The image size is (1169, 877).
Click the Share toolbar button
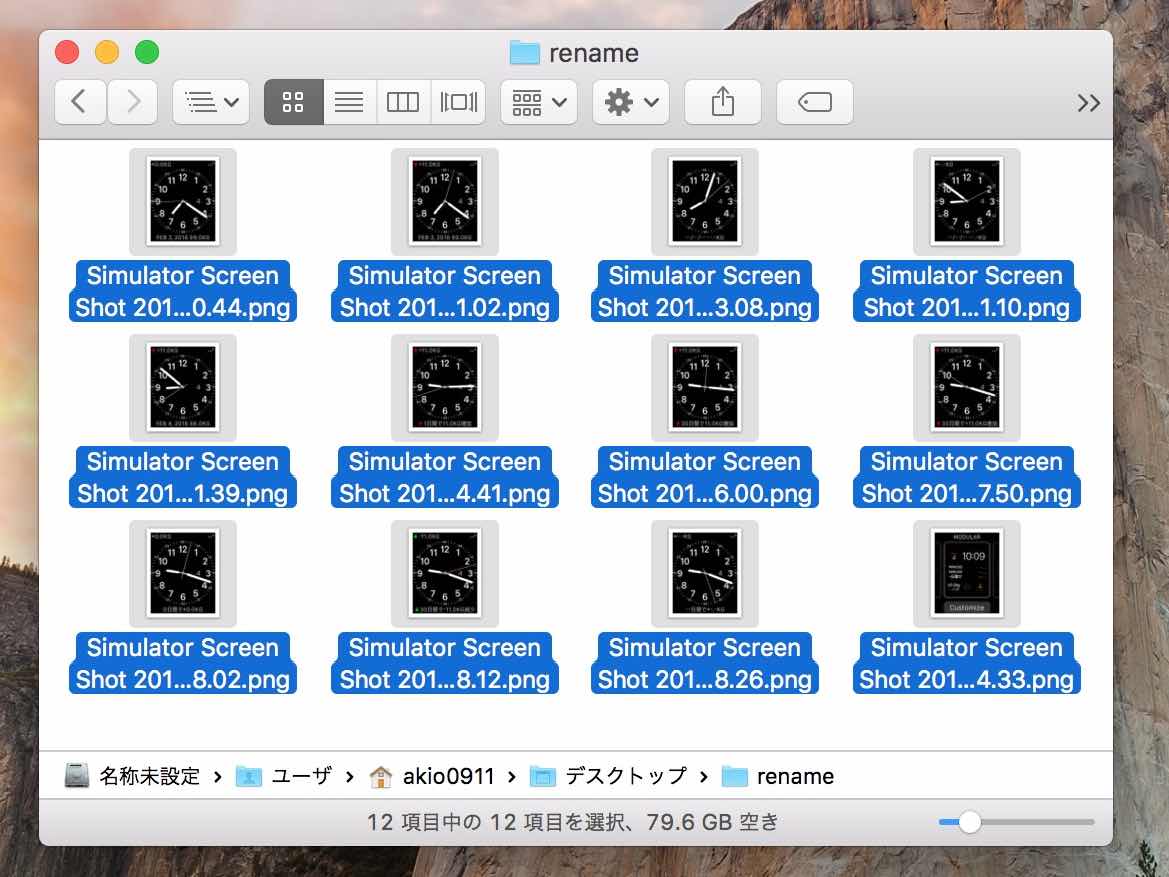tap(722, 101)
